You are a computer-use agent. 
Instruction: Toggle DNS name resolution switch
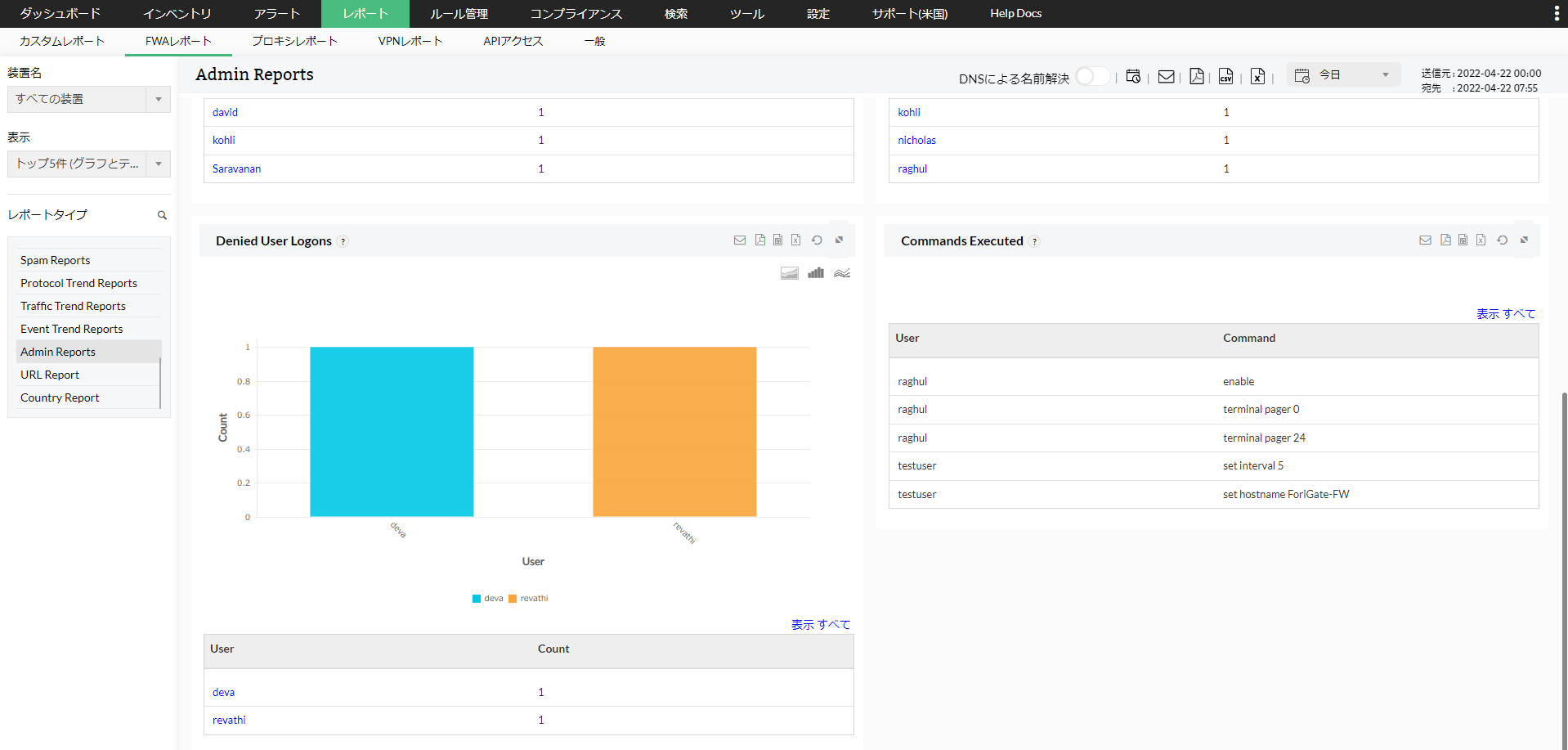pos(1092,76)
